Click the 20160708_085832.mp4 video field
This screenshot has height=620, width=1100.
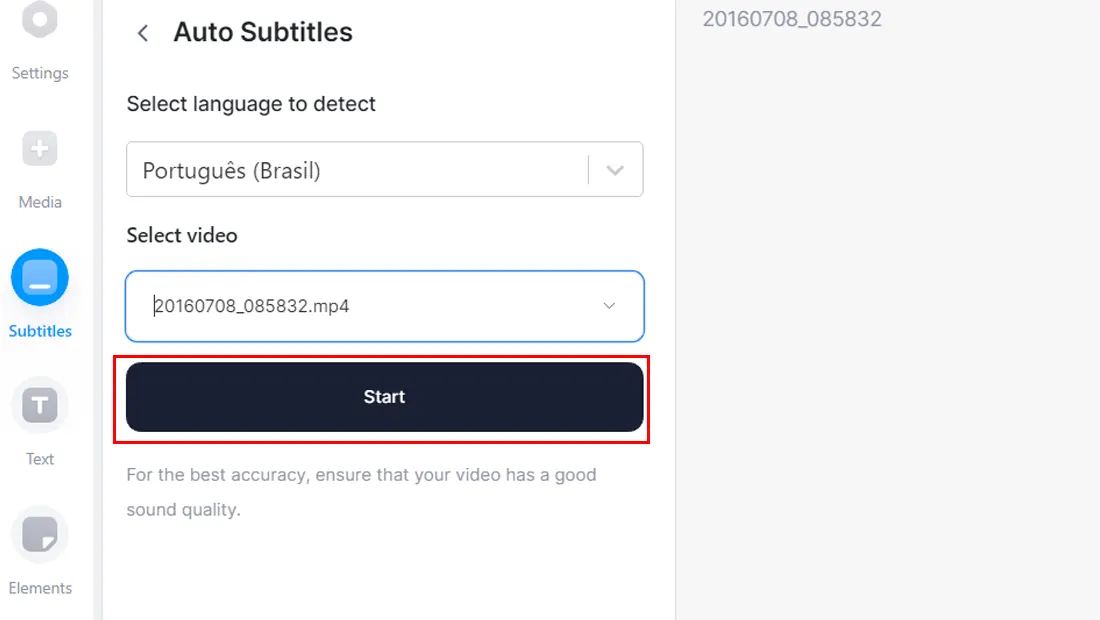click(384, 306)
